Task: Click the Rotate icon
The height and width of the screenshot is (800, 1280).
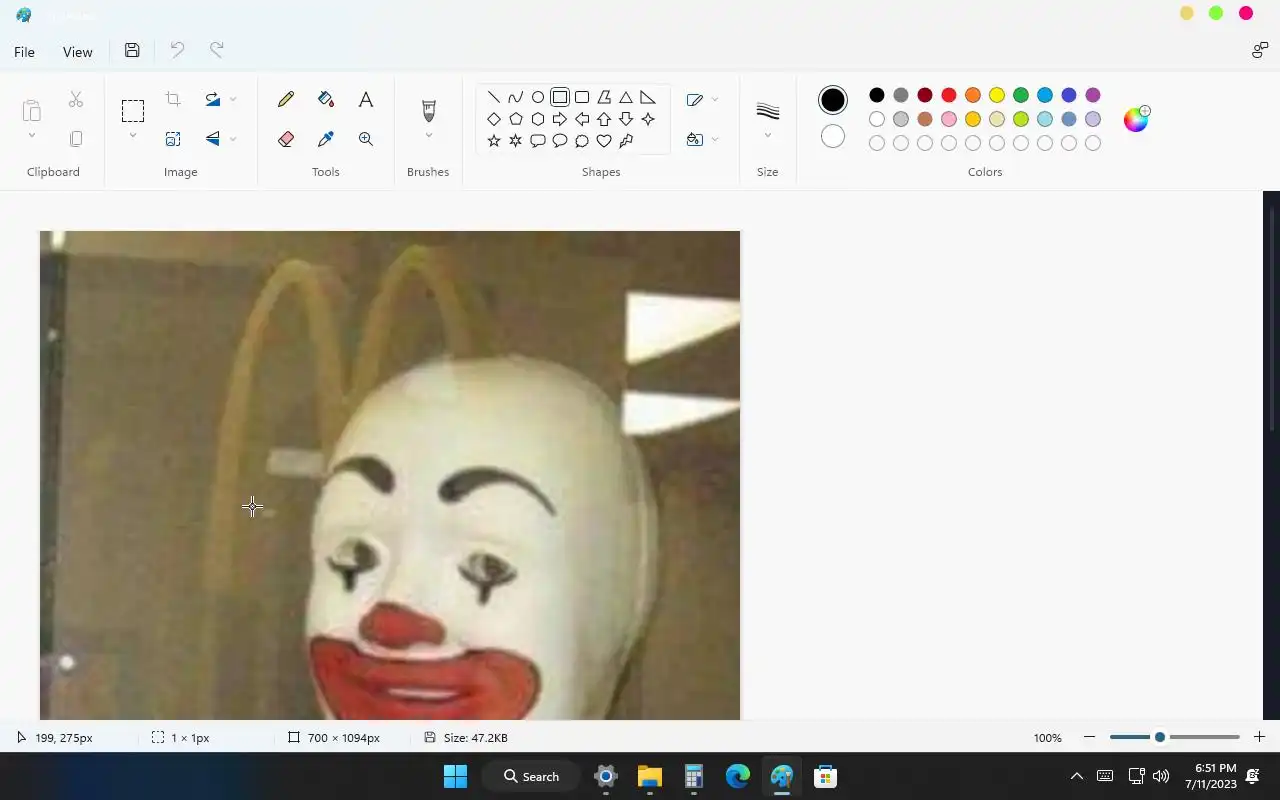Action: point(213,99)
